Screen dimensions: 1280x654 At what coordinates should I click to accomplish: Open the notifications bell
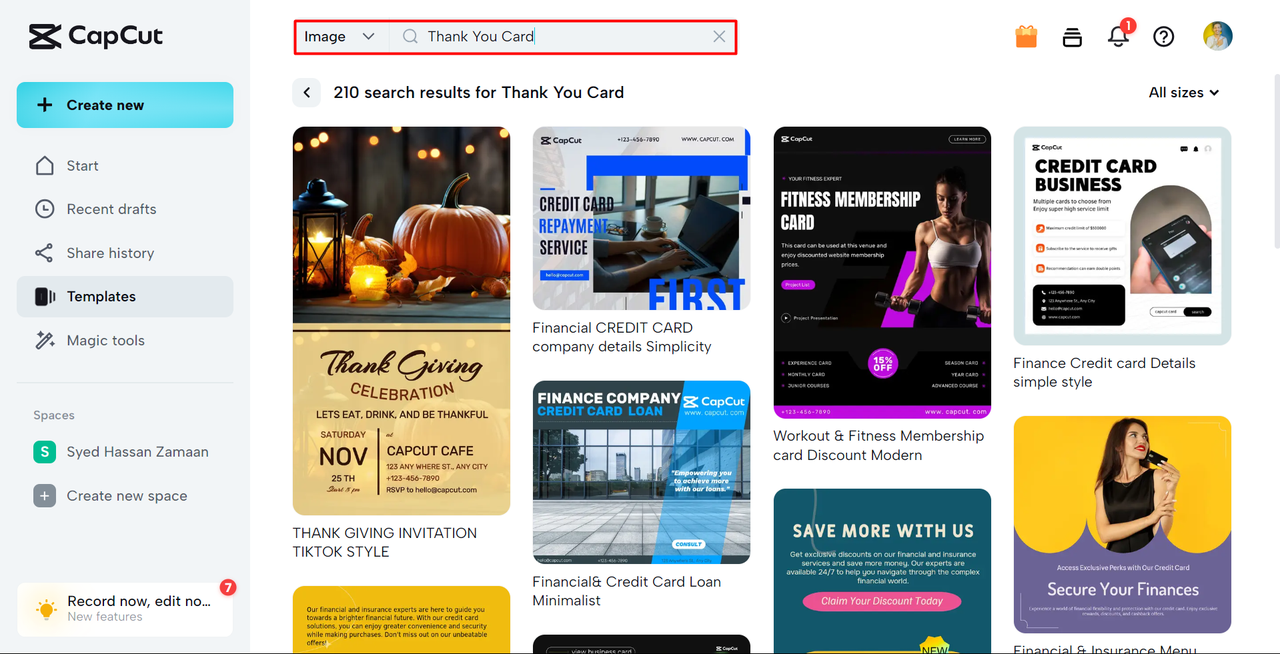pyautogui.click(x=1118, y=36)
